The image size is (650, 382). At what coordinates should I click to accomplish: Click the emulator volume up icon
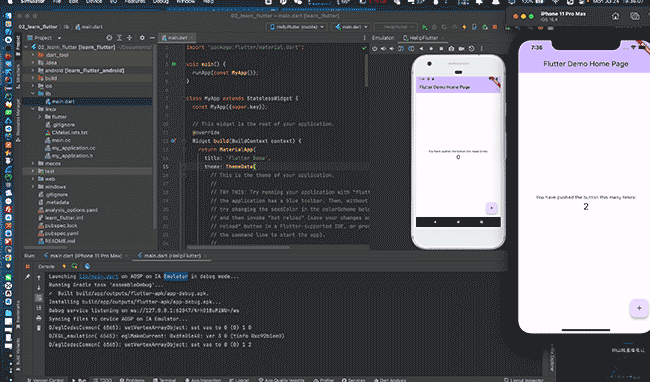tap(383, 48)
